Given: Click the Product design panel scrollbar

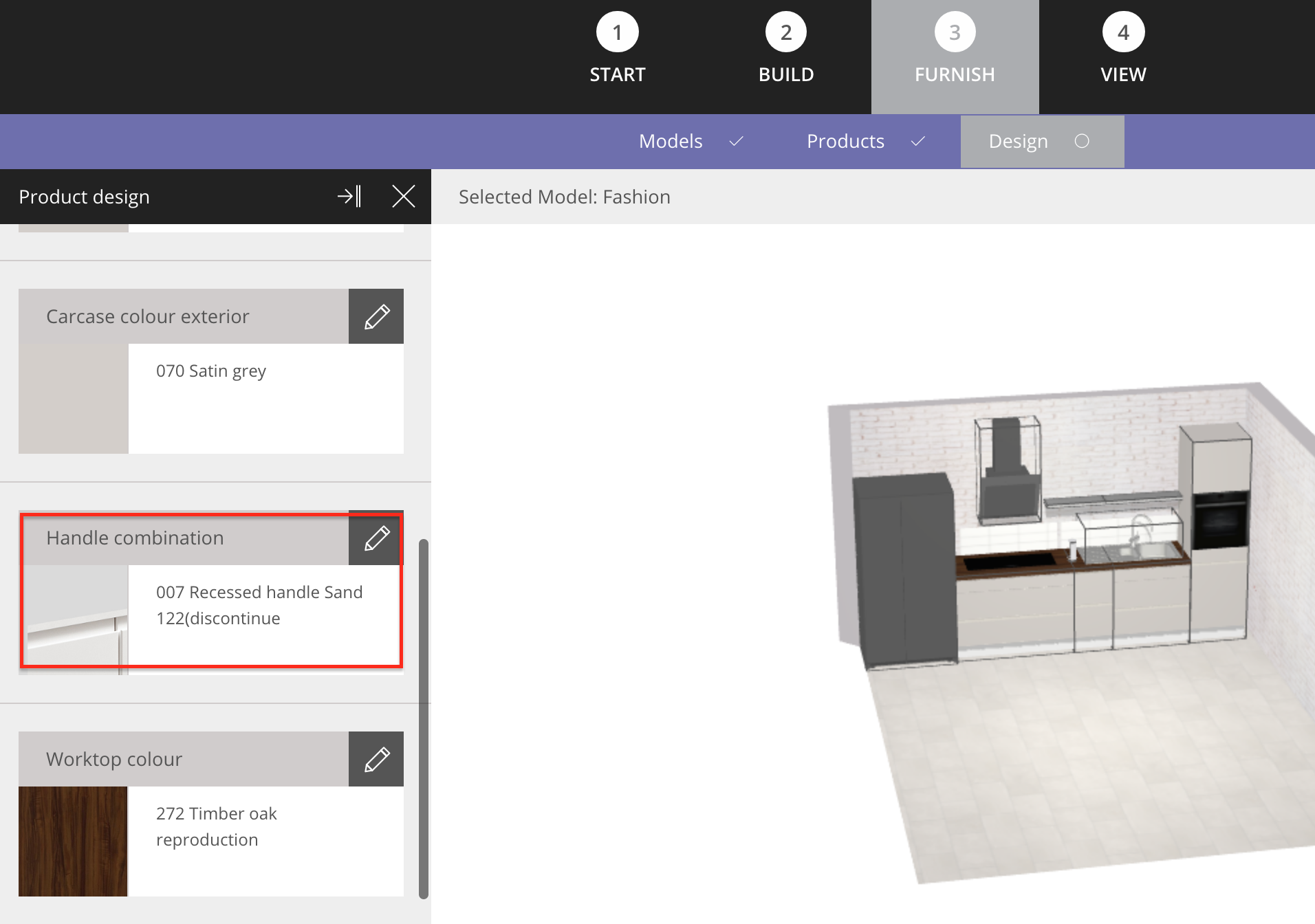Looking at the screenshot, I should (424, 718).
